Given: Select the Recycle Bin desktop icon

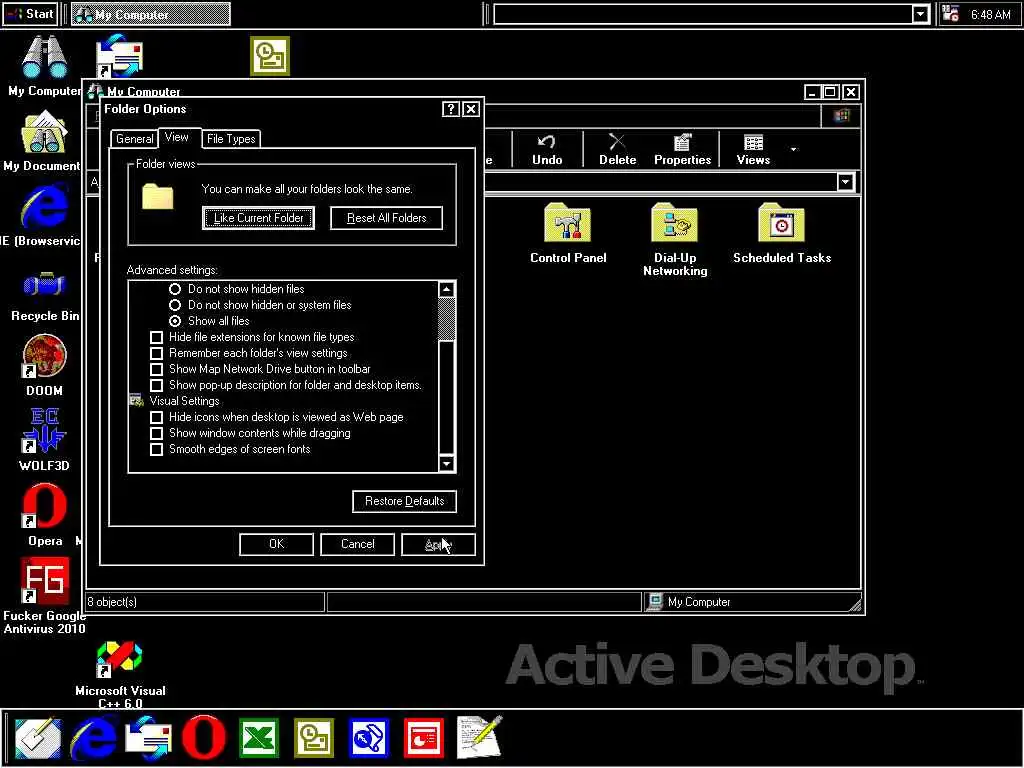Looking at the screenshot, I should [44, 285].
